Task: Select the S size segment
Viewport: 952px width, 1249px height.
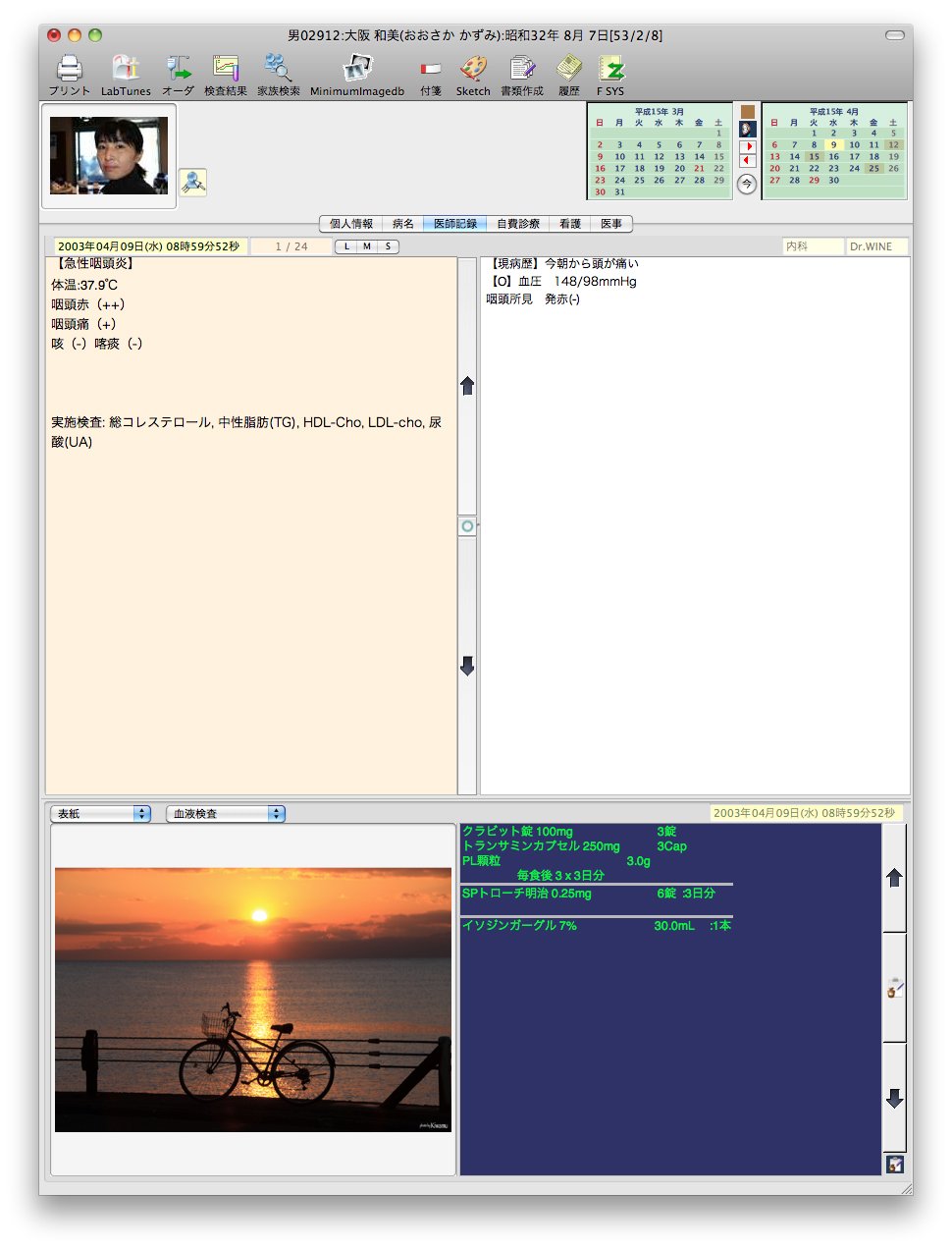Action: point(388,246)
